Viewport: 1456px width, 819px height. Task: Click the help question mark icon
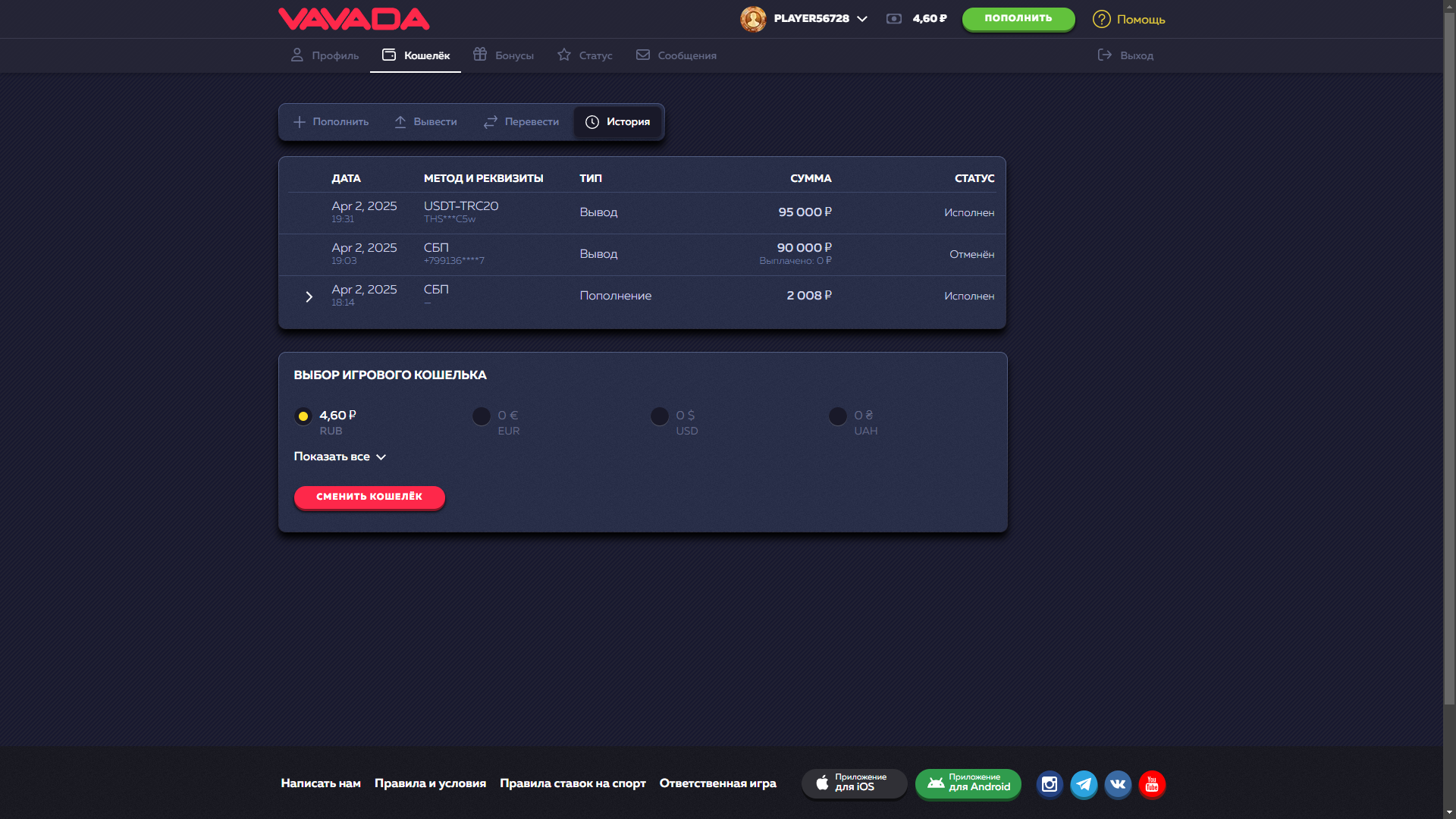(x=1101, y=19)
